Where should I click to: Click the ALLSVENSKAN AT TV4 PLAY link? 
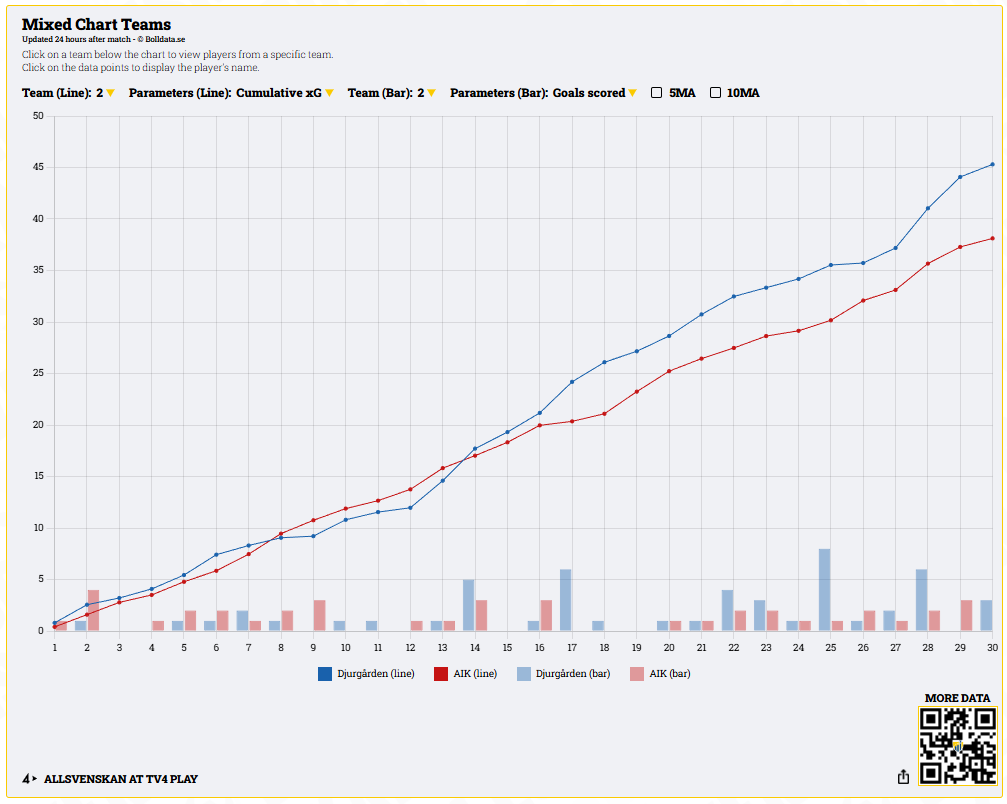(x=120, y=778)
